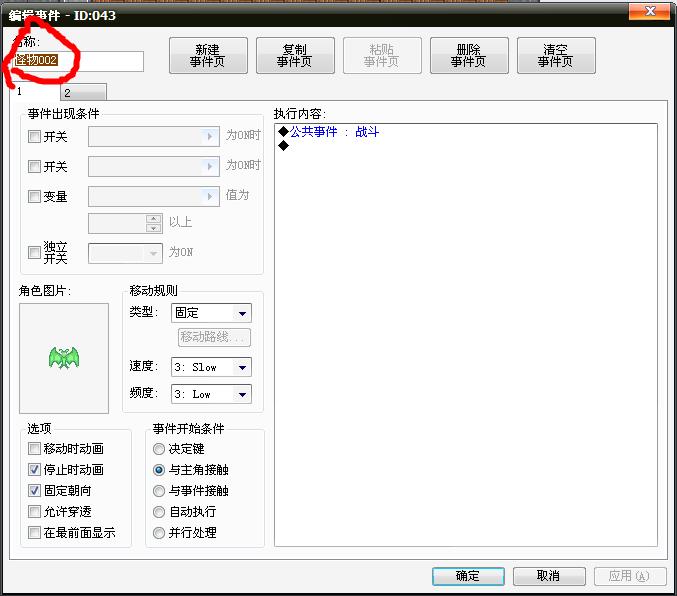
Task: Open the 类型 movement type dropdown
Action: tap(211, 313)
